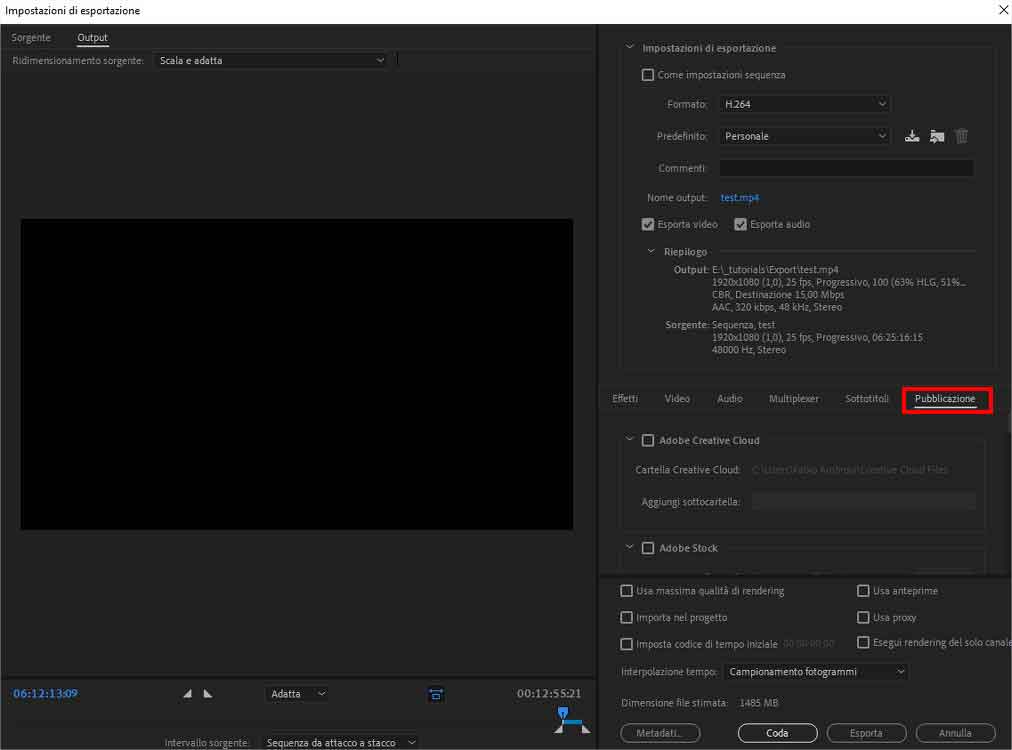Click the test.mp4 output name link
1012x750 pixels.
pyautogui.click(x=739, y=197)
